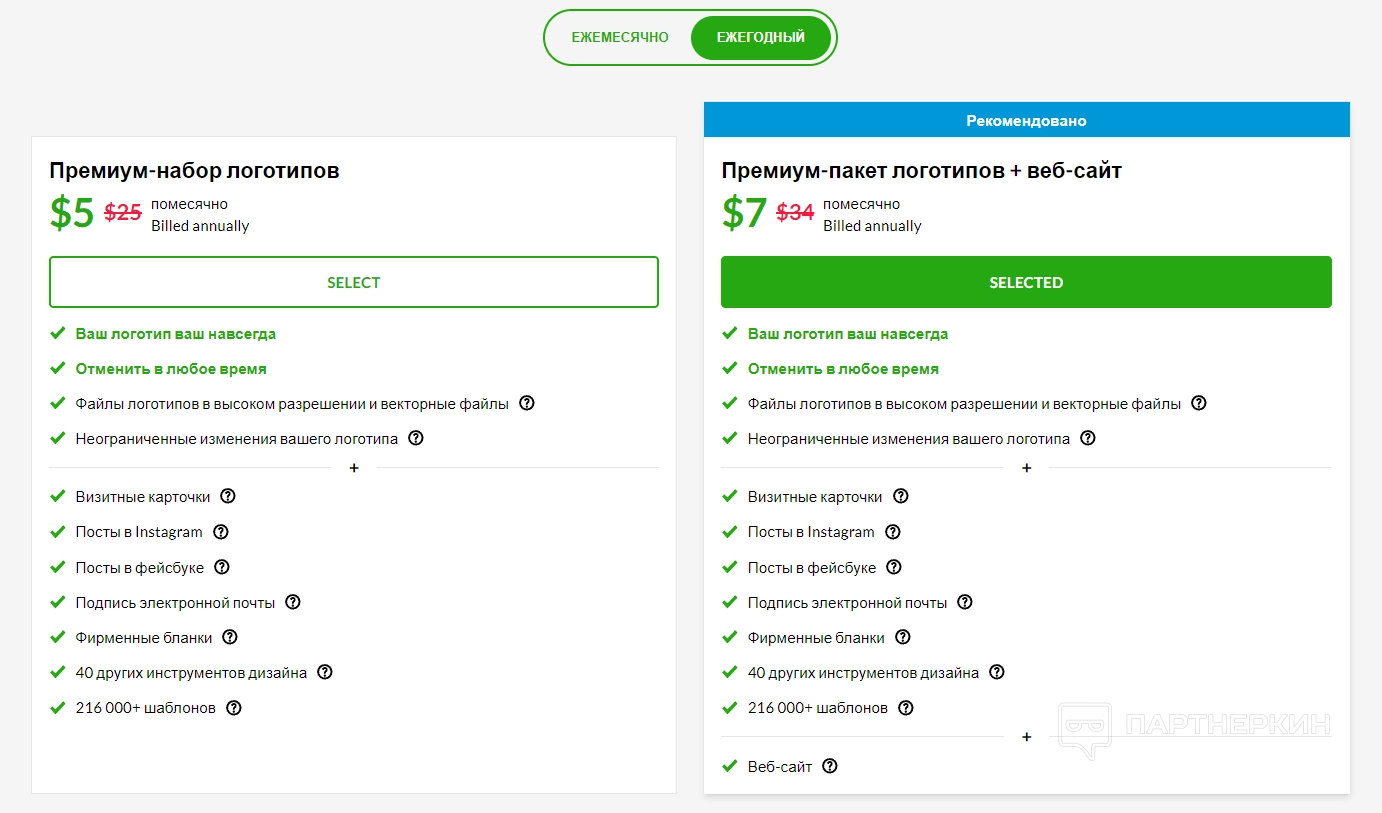The width and height of the screenshot is (1382, 813).
Task: Click help icon for 216 000+ шаблонов in right plan
Action: pyautogui.click(x=906, y=708)
